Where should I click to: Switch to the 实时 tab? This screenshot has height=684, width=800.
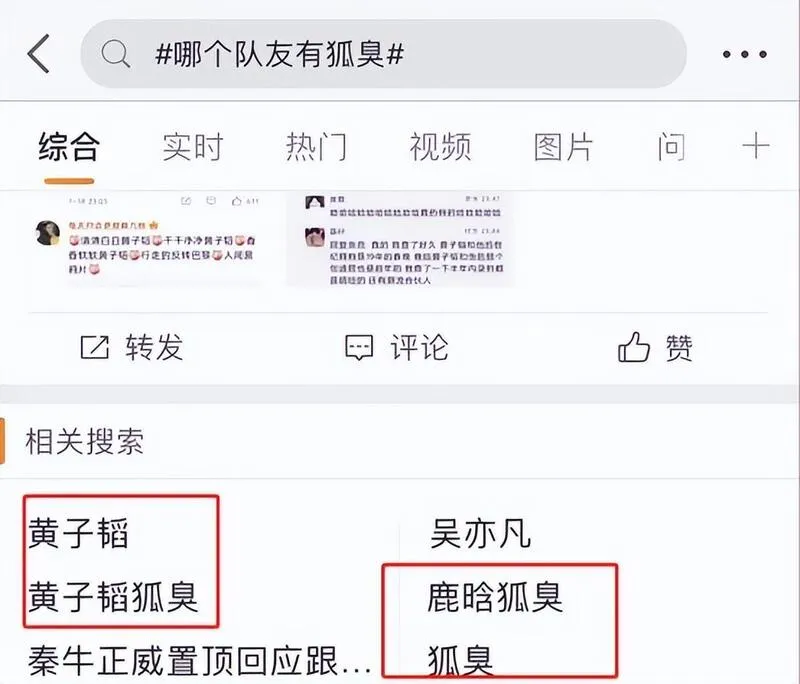coord(193,147)
